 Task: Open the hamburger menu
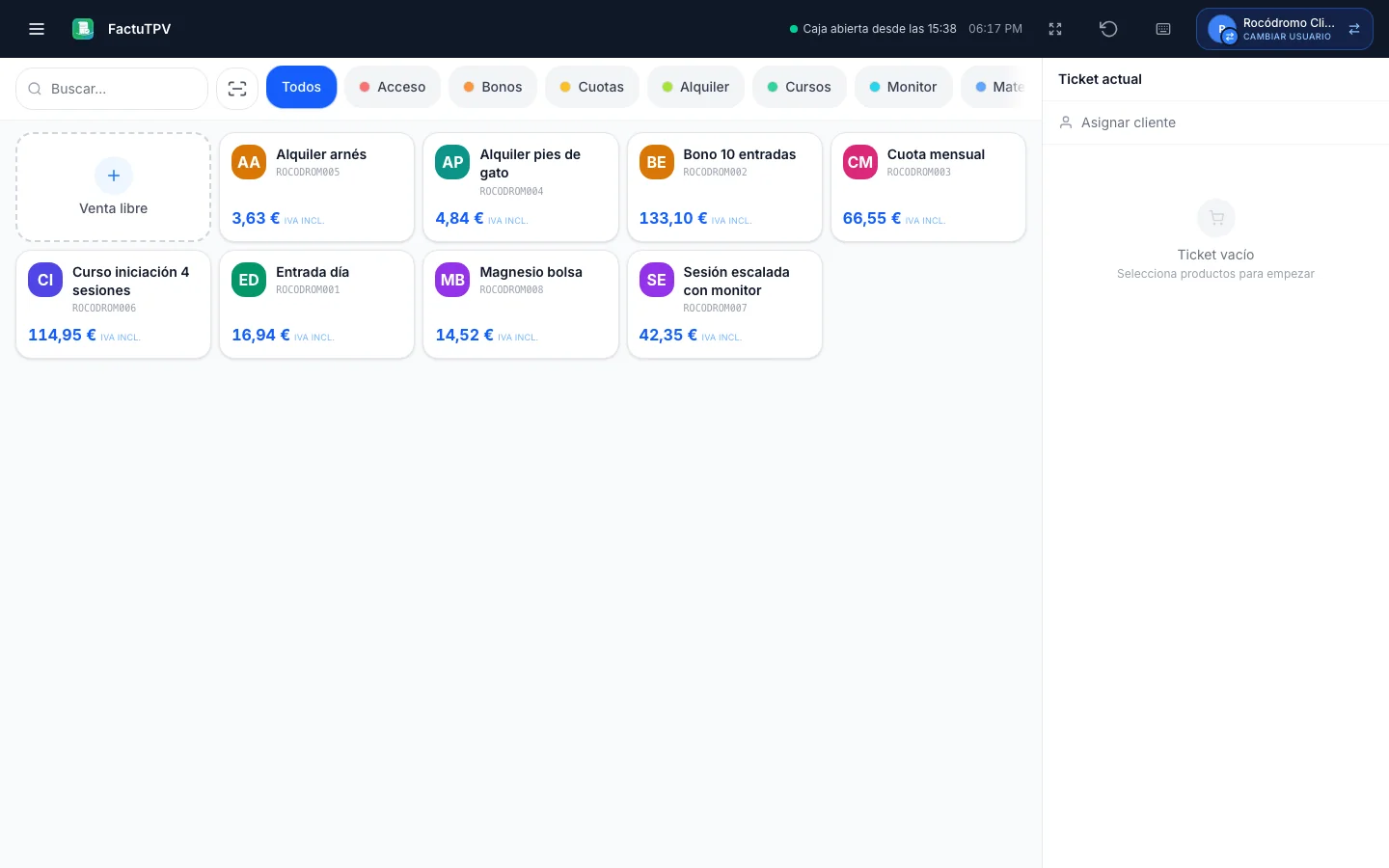pos(37,29)
